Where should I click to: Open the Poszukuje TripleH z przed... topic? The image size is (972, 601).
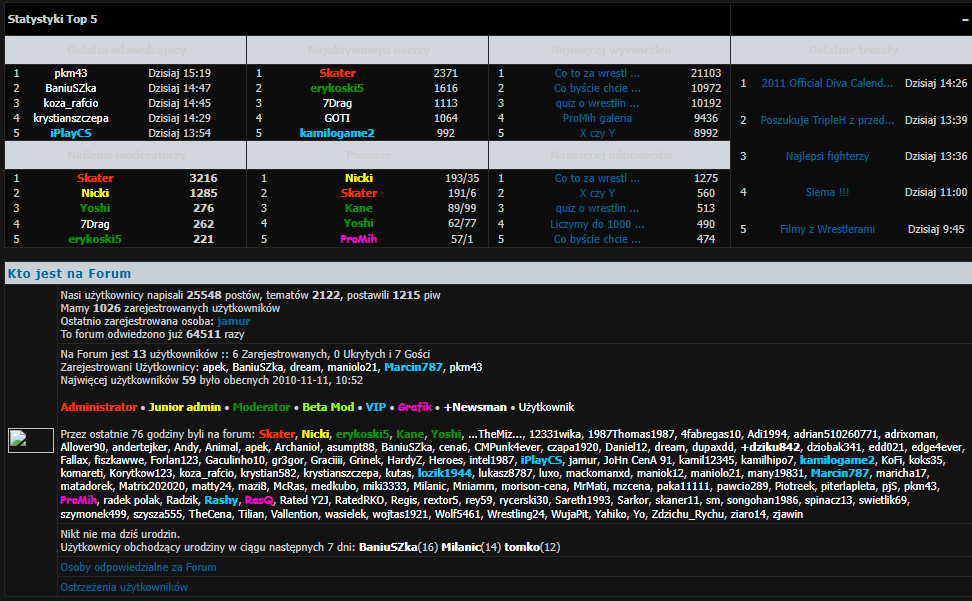coord(827,120)
